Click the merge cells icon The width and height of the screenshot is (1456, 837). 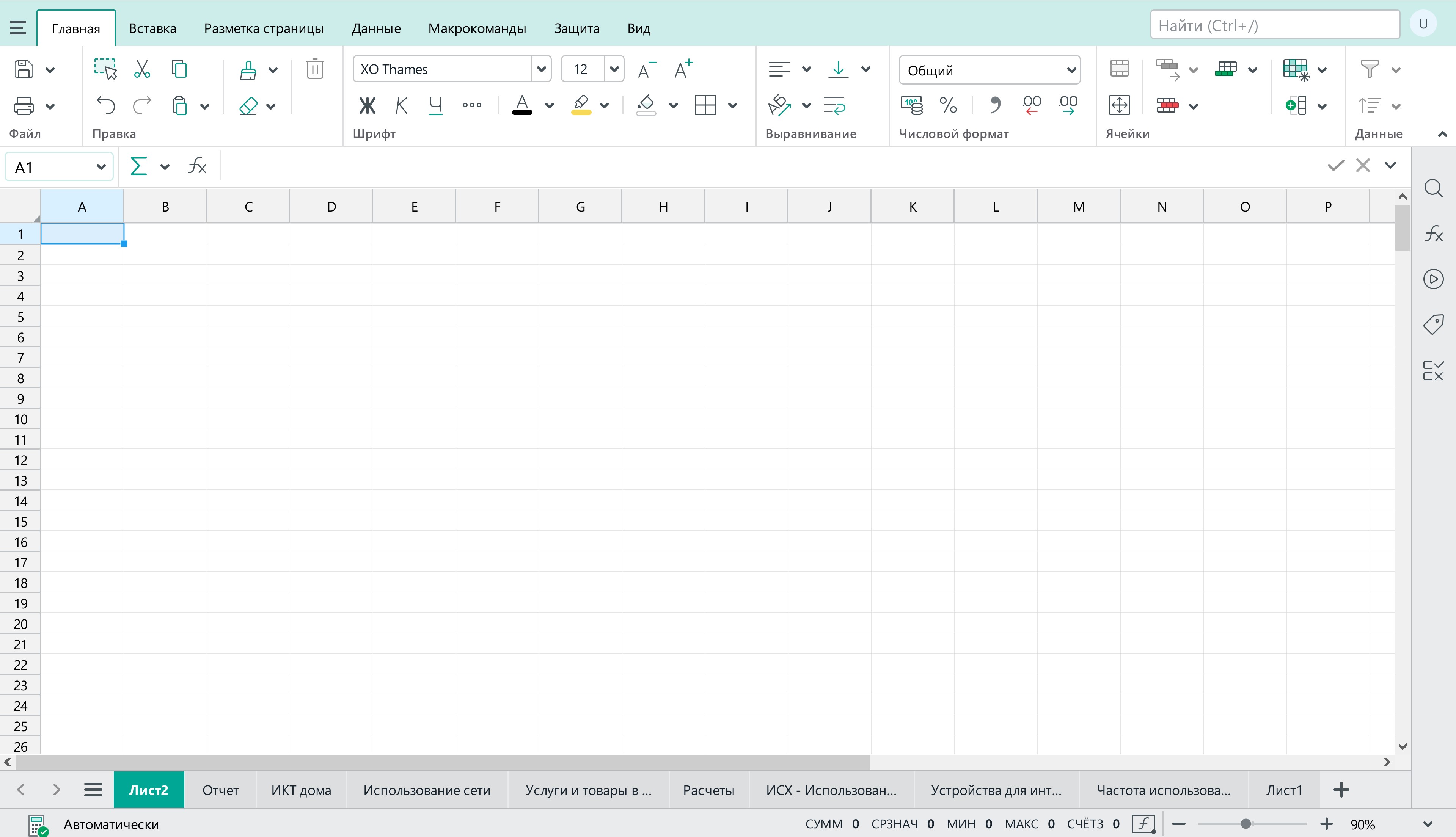coord(1119,68)
